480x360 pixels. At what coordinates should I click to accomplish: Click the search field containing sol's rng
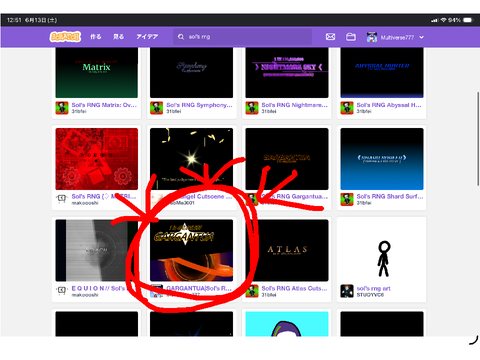click(242, 37)
